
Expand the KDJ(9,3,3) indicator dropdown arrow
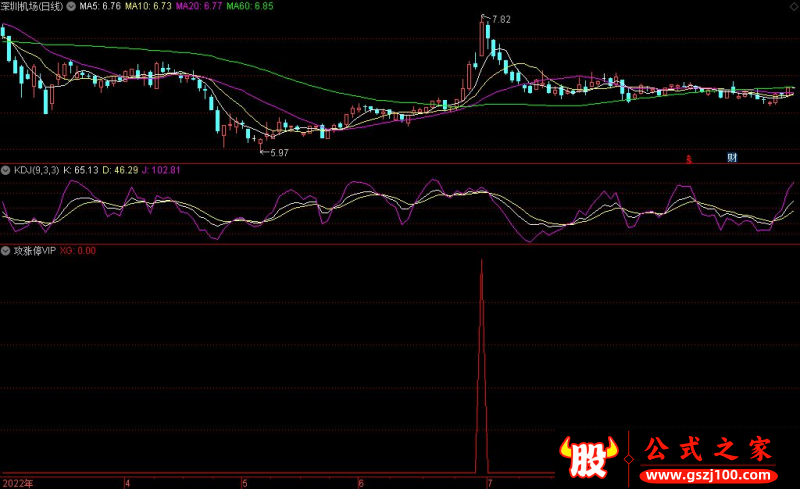[6, 170]
